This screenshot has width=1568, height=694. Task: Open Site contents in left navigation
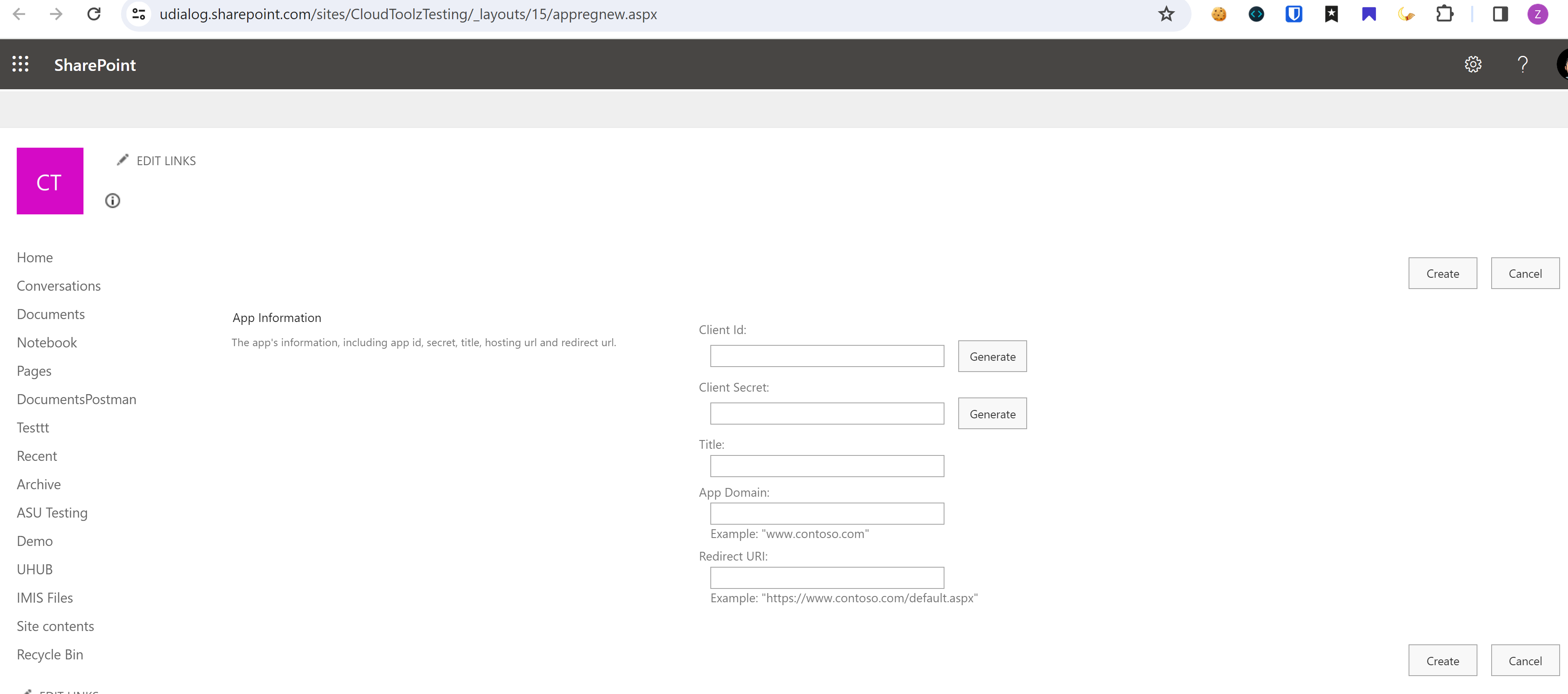click(56, 626)
